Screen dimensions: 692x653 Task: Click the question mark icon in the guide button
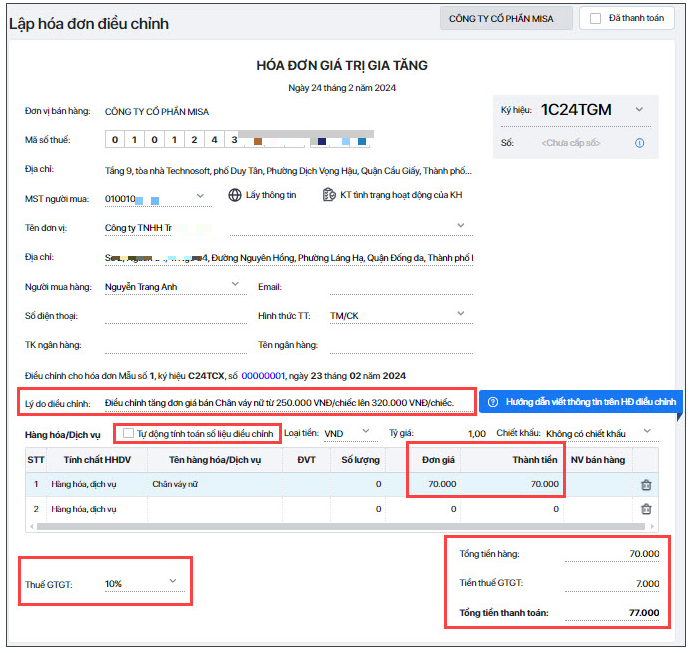pos(493,402)
